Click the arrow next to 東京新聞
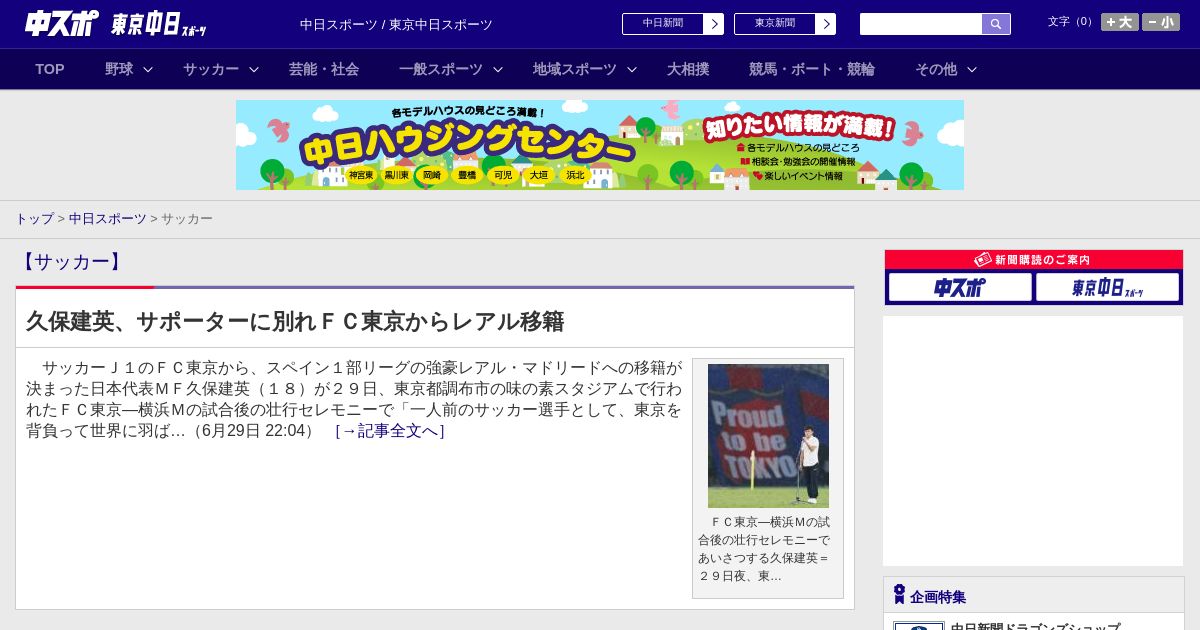 tap(825, 24)
